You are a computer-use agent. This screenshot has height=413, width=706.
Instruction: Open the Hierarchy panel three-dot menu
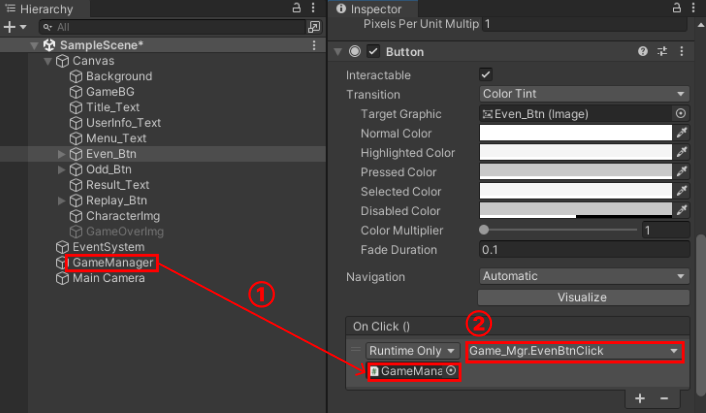point(313,8)
